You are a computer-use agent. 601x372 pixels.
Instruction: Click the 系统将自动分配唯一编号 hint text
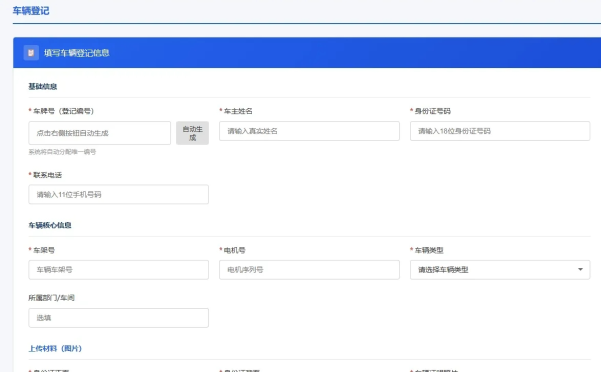62,152
